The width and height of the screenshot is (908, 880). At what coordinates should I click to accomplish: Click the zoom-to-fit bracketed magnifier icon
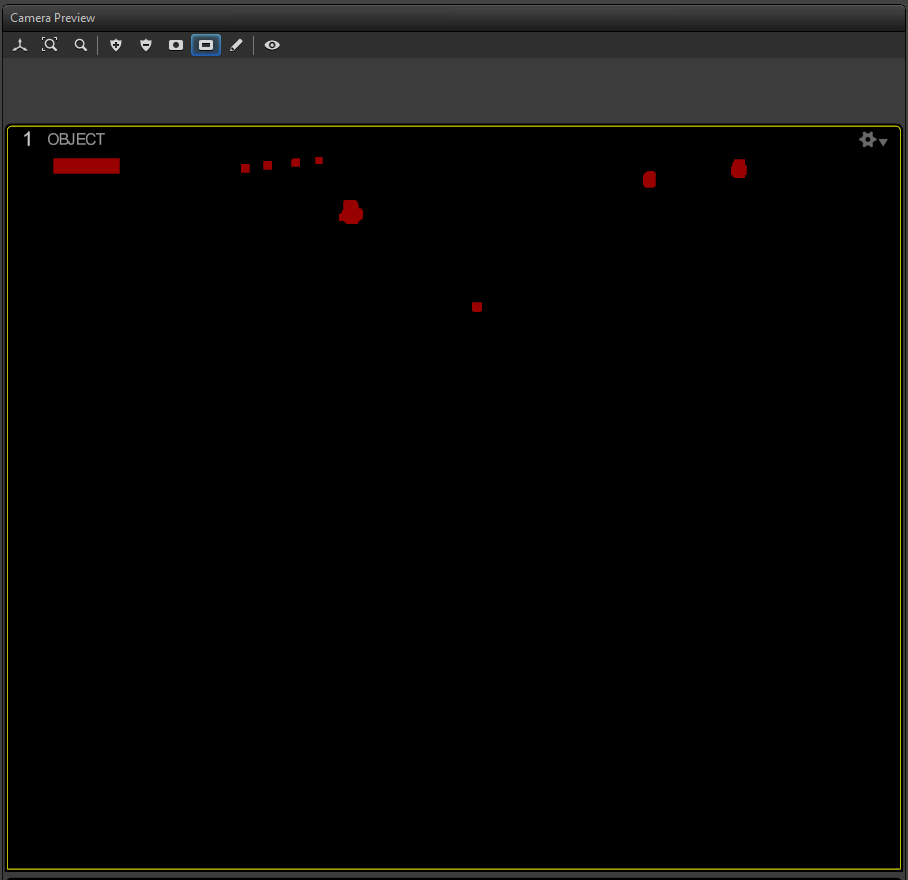(50, 45)
